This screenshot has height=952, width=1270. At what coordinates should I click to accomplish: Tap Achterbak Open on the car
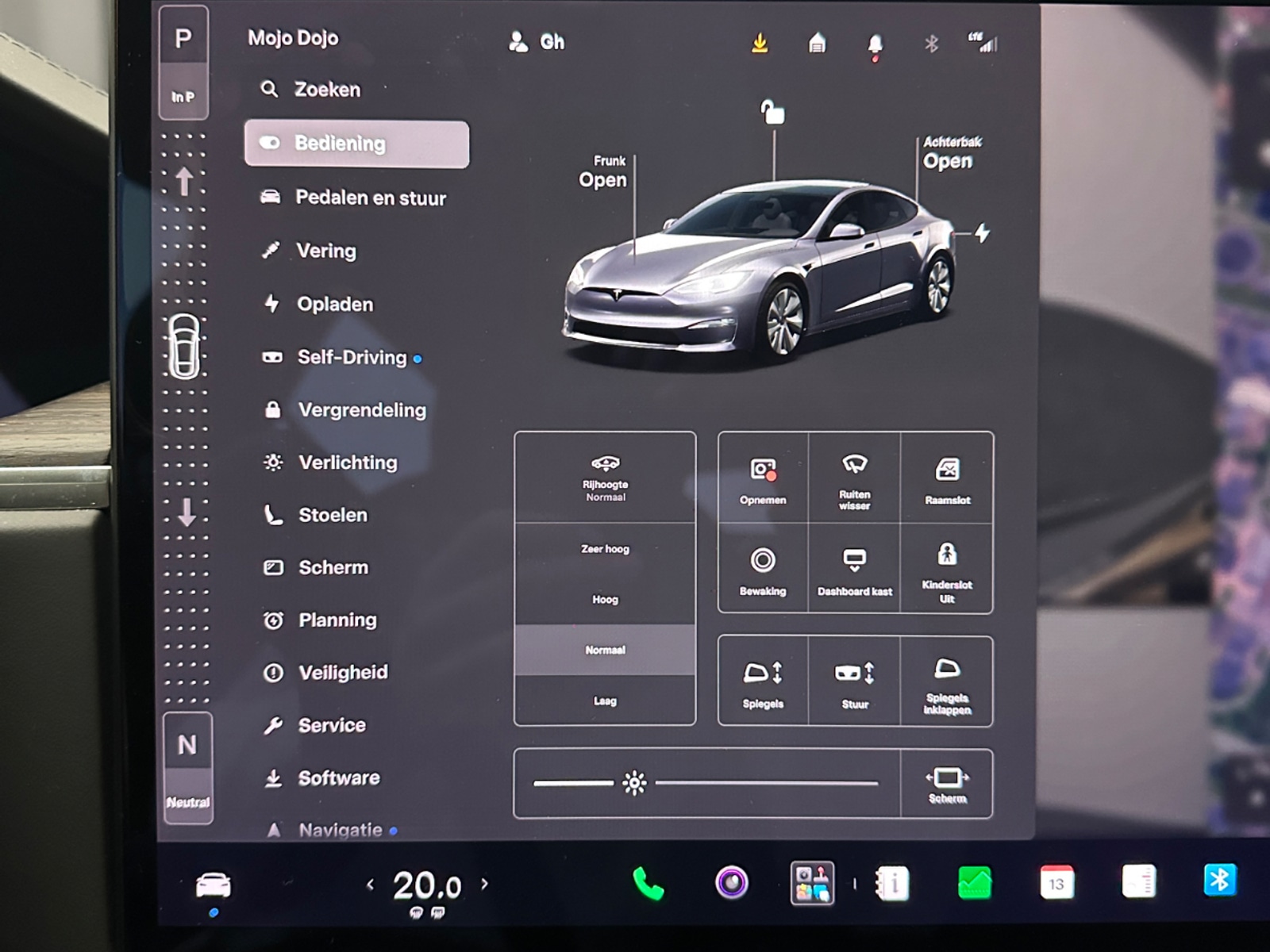tap(951, 153)
